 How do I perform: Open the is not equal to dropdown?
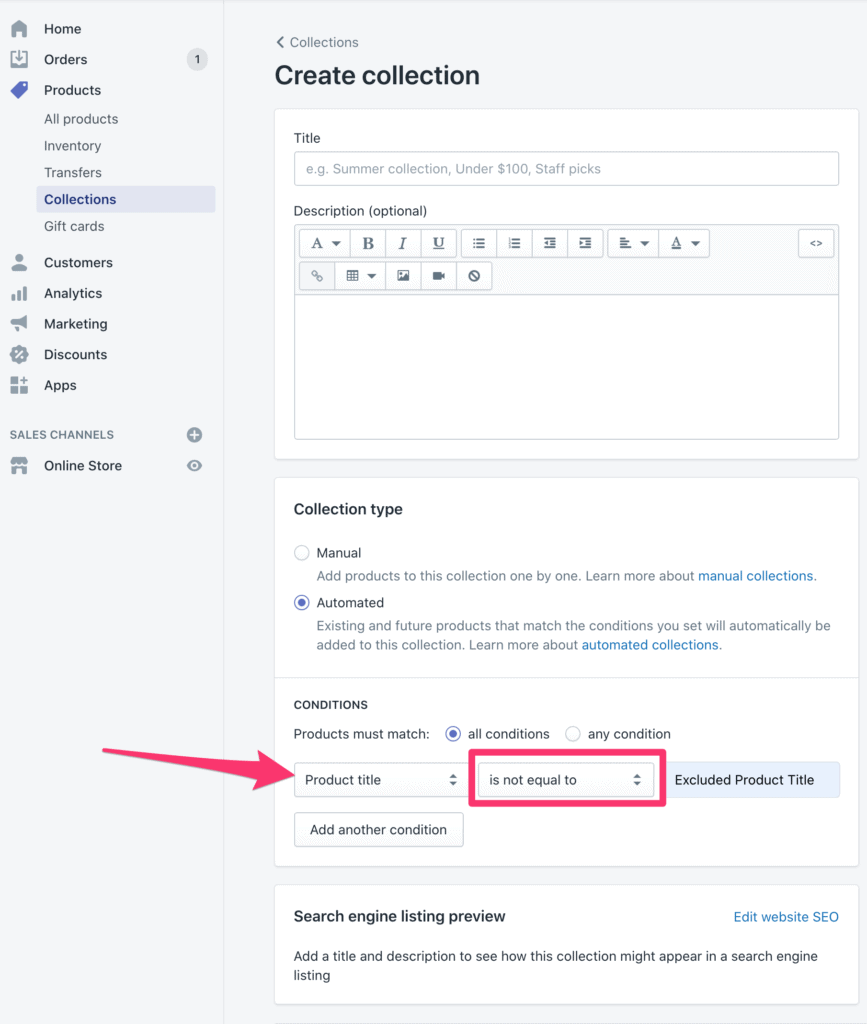click(x=565, y=780)
